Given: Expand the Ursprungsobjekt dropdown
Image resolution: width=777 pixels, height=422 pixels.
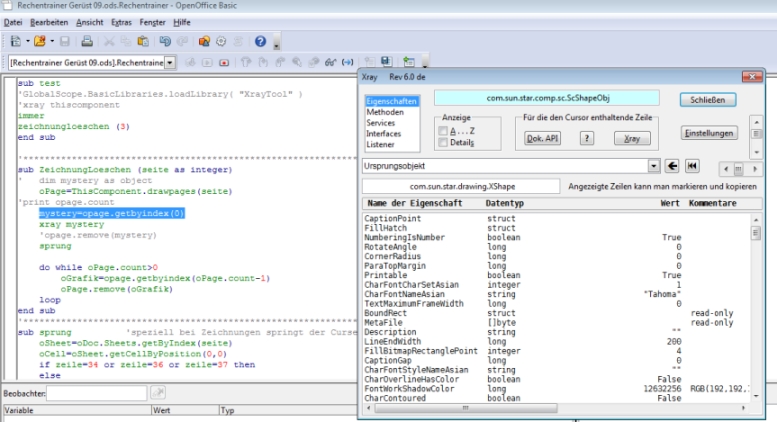Looking at the screenshot, I should coord(654,164).
